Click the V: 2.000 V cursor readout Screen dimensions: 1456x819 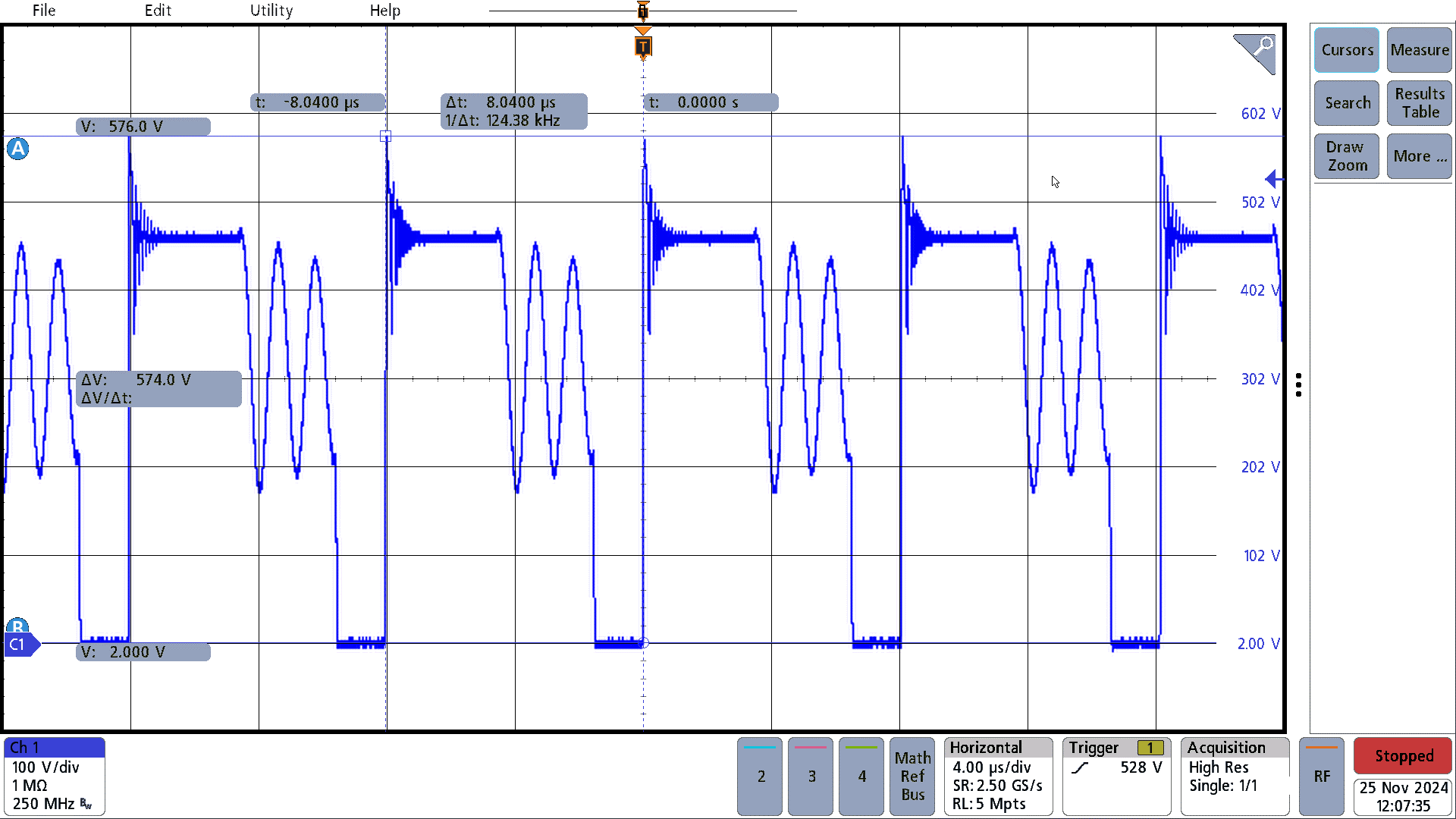pos(143,652)
